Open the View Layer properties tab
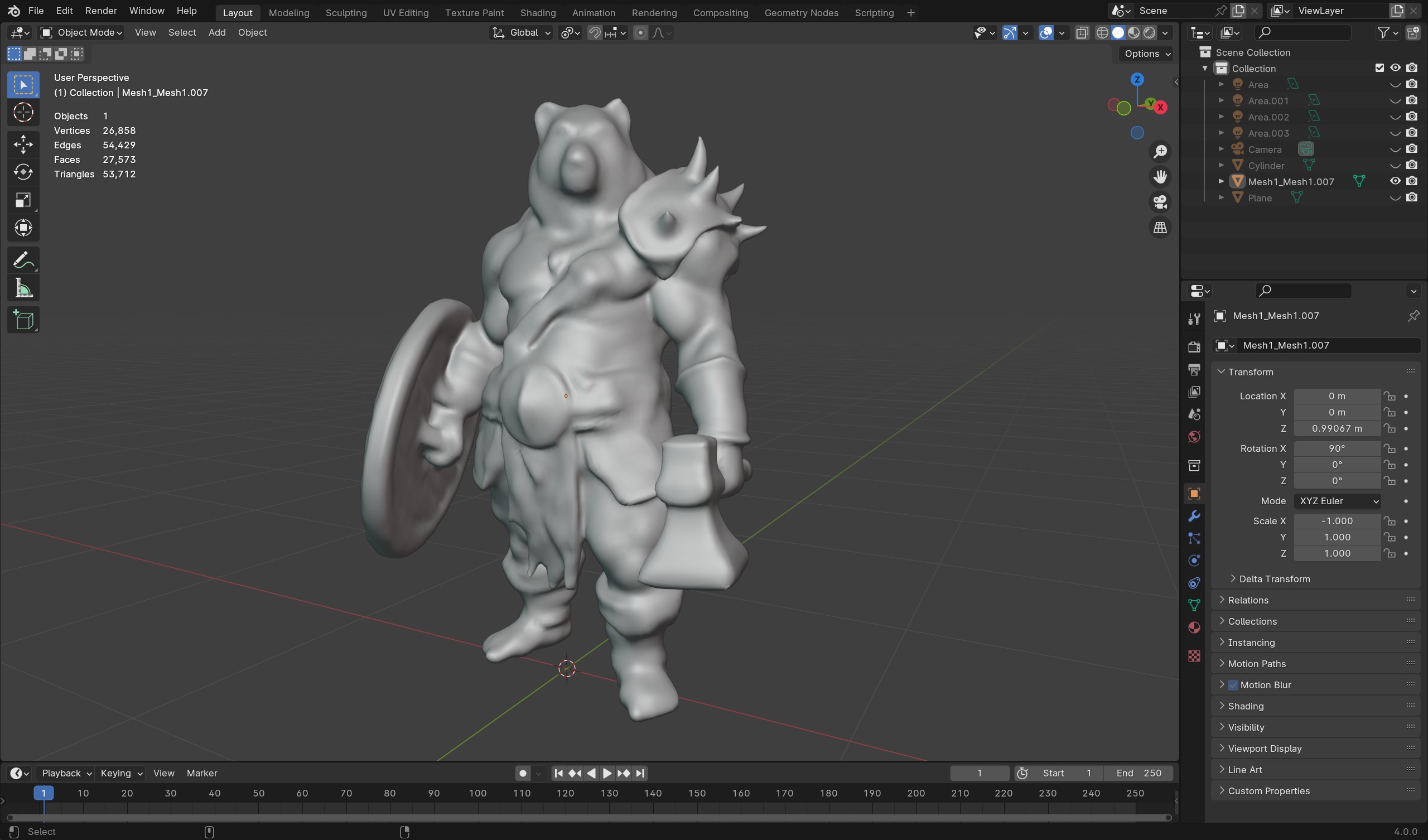This screenshot has height=840, width=1428. 1194,392
